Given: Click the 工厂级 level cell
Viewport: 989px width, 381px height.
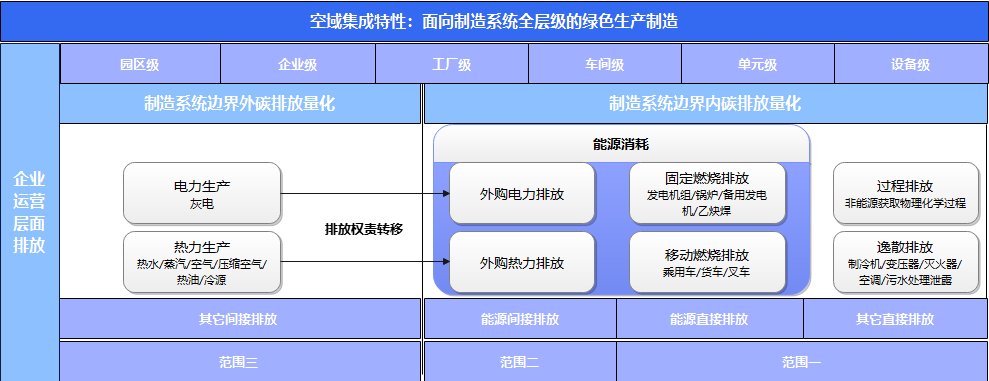Looking at the screenshot, I should [x=452, y=64].
